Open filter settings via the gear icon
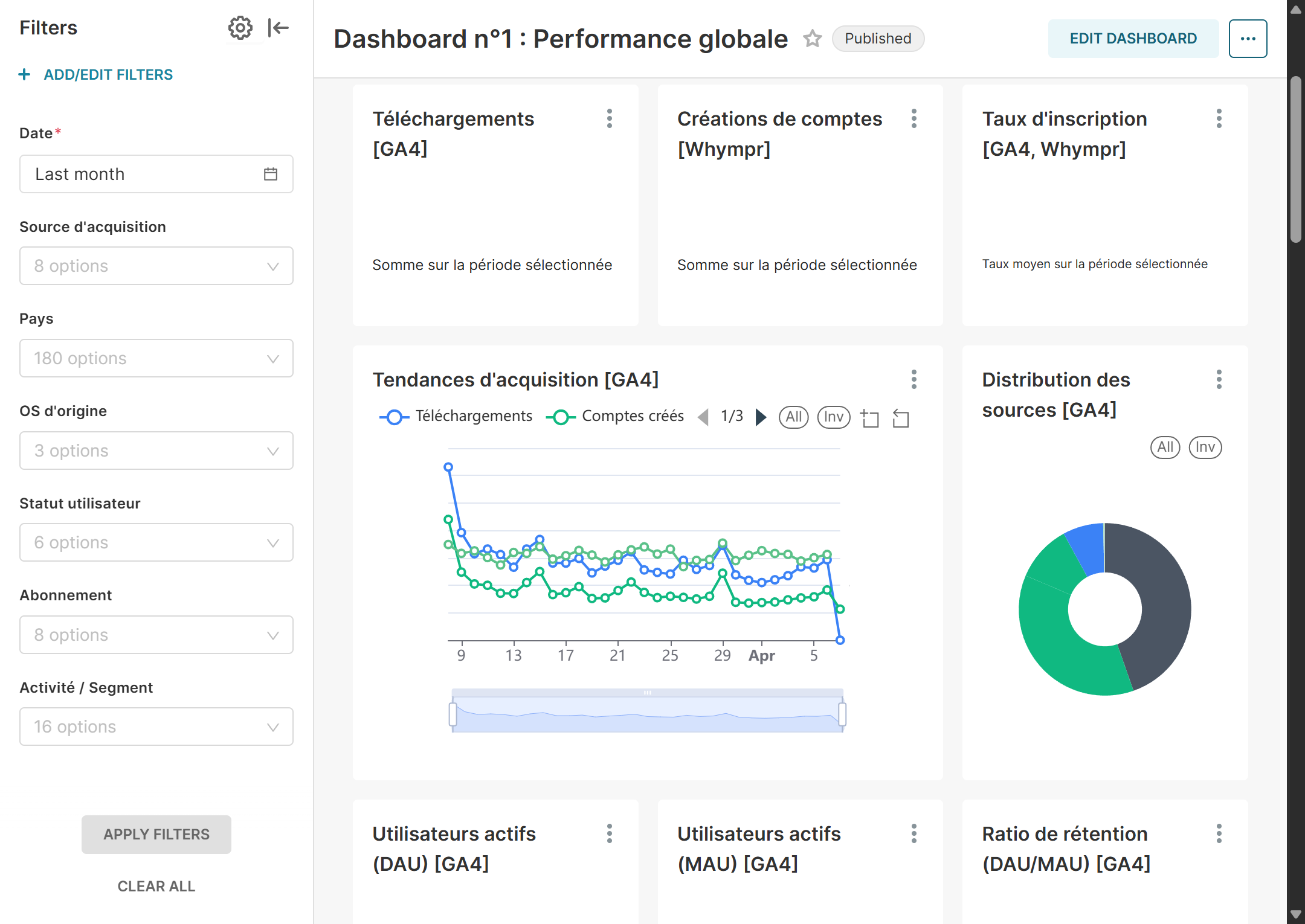The height and width of the screenshot is (924, 1305). tap(241, 28)
